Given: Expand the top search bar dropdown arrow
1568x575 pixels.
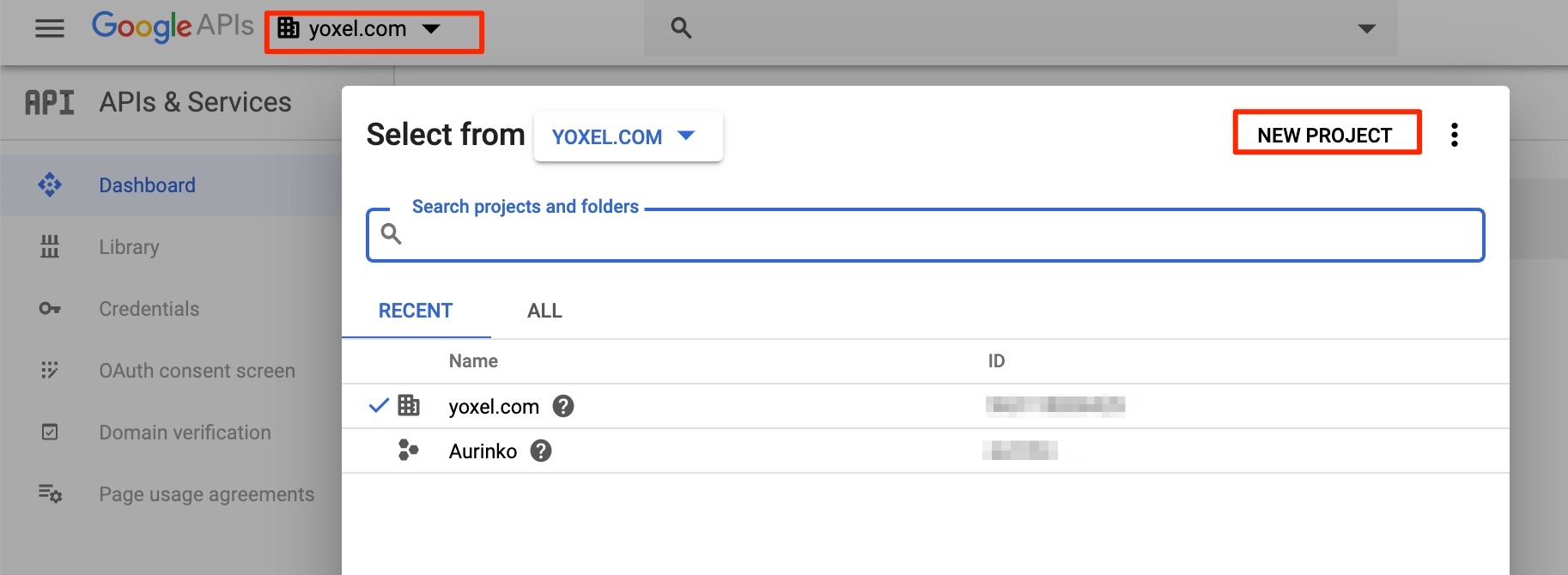Looking at the screenshot, I should (1366, 28).
